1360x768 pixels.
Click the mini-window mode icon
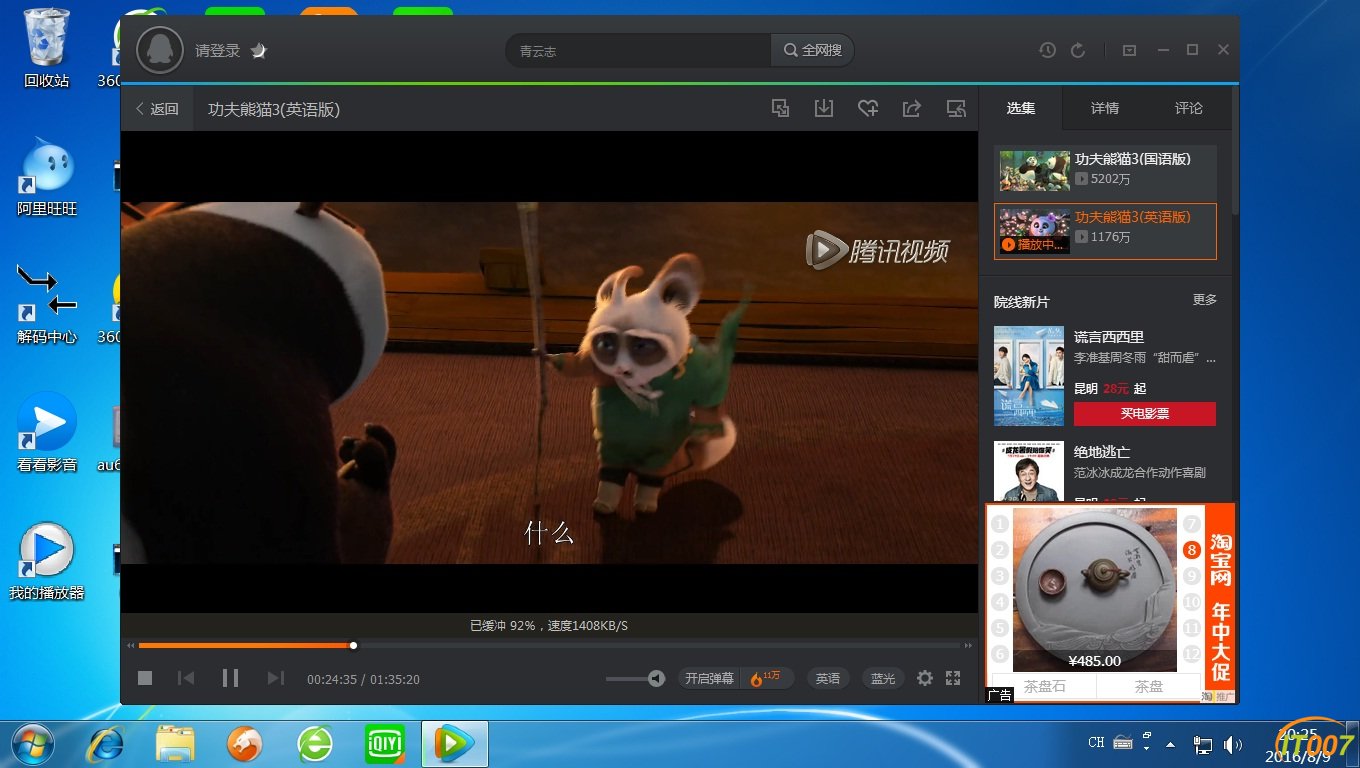click(x=781, y=108)
